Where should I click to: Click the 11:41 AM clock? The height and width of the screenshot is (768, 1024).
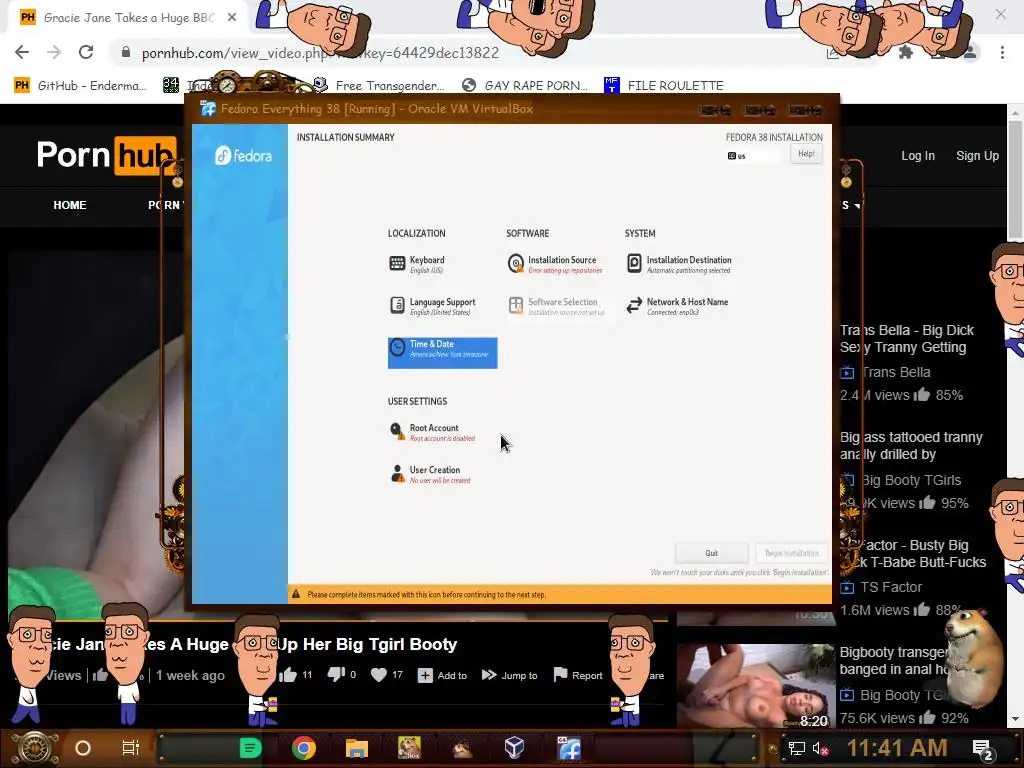point(897,748)
